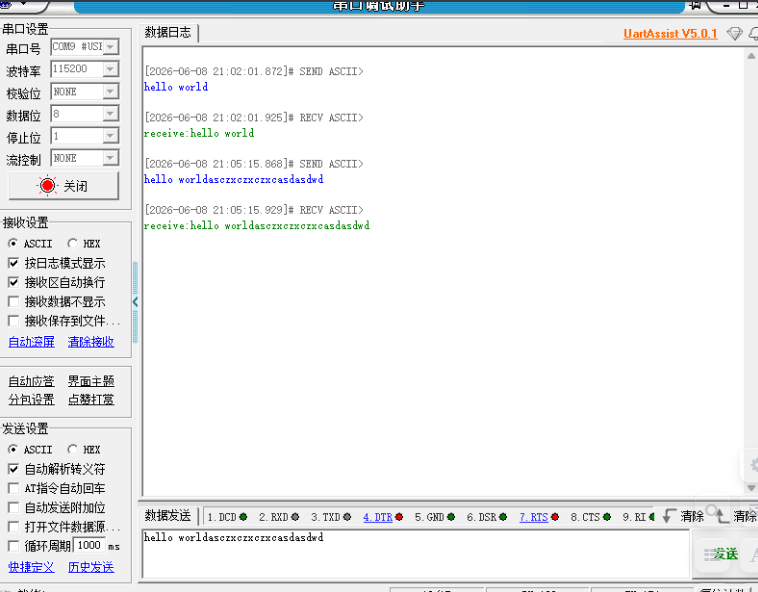Viewport: 758px width, 592px height.
Task: Toggle 接收区自动换行 checkbox
Action: tap(14, 282)
